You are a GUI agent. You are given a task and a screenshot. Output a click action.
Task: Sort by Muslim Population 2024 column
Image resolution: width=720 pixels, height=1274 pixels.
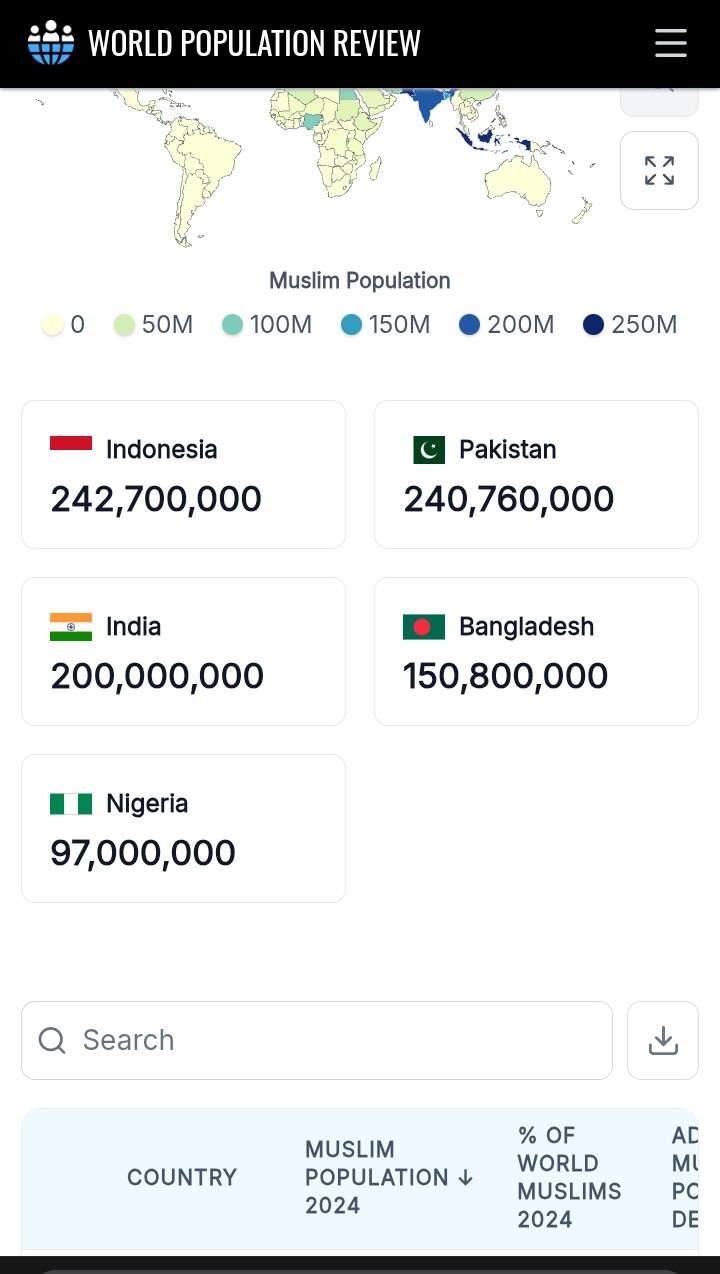coord(388,1177)
